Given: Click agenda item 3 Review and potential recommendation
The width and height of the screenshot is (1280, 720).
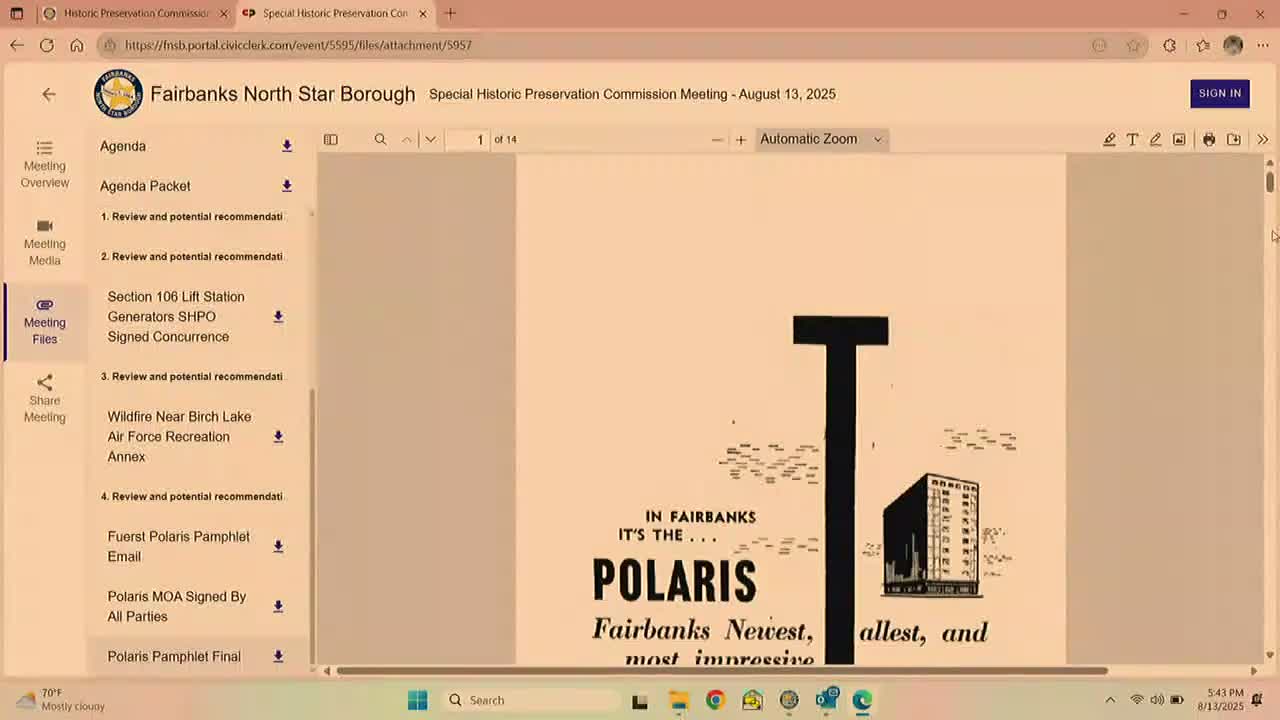Looking at the screenshot, I should tap(192, 377).
